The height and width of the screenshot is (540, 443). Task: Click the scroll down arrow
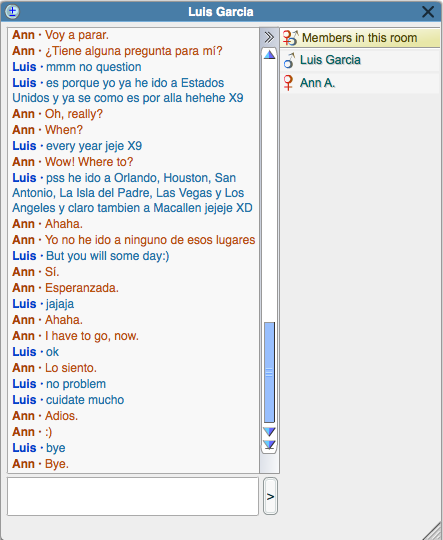click(269, 432)
